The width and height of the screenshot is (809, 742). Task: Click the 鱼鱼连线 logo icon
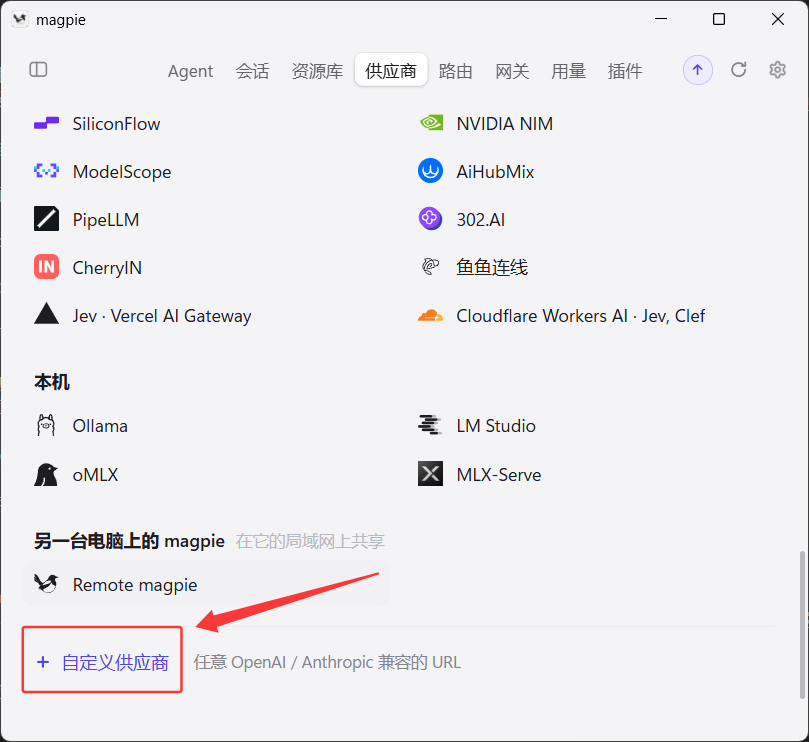(430, 267)
